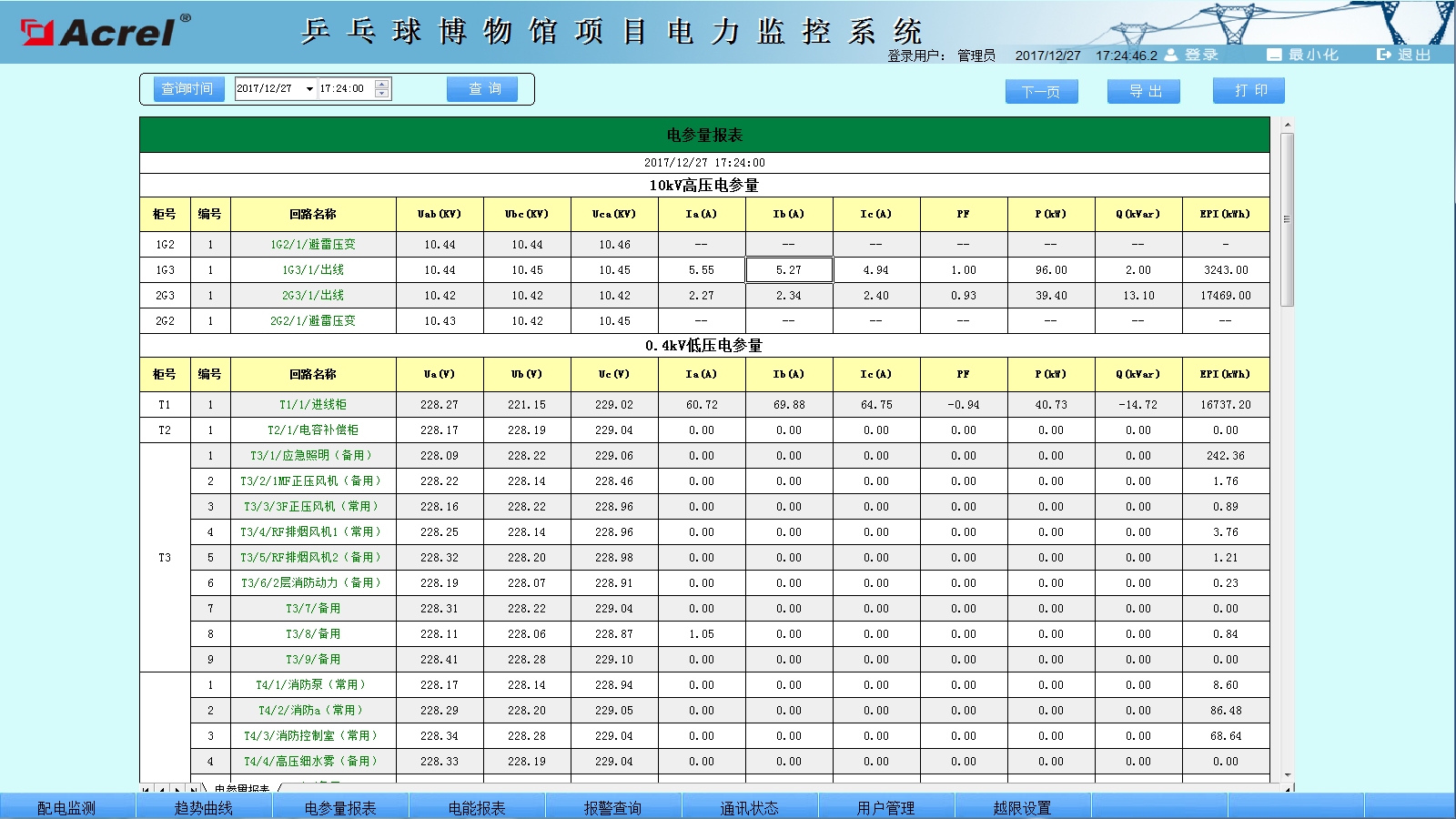This screenshot has width=1456, height=819.
Task: Click circuit name T4/4/高压细水雾（备用）
Action: pyautogui.click(x=313, y=761)
